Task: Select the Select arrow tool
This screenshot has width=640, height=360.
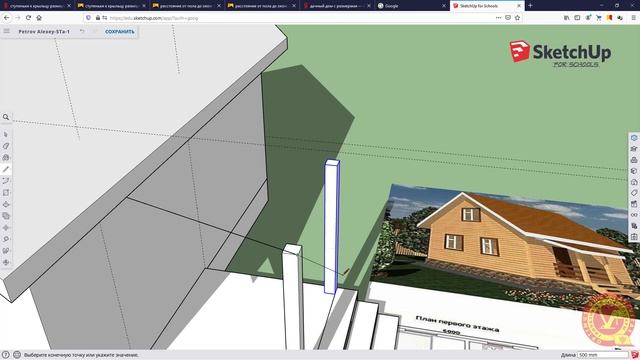Action: tap(6, 134)
